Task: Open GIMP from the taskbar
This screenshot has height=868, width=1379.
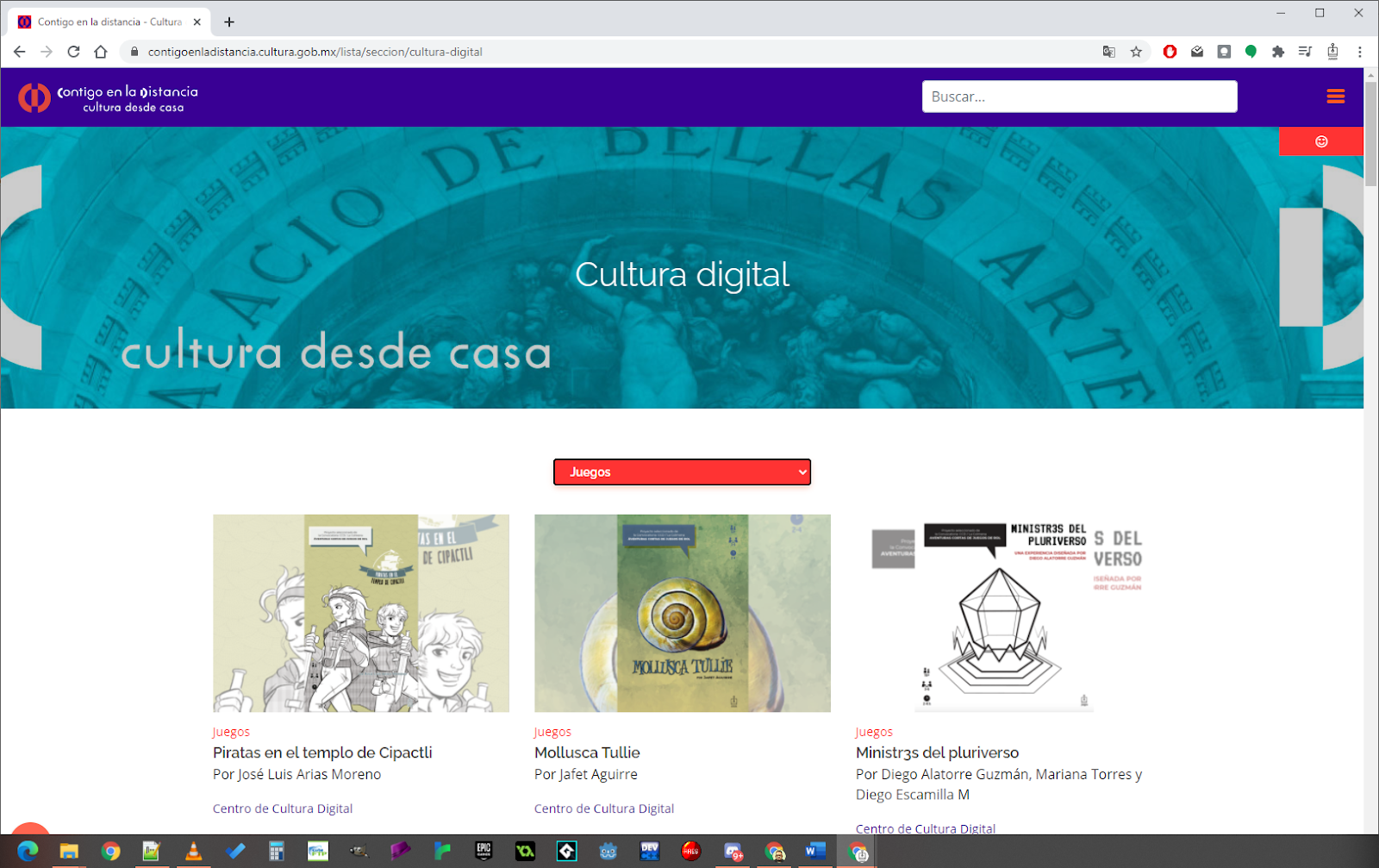Action: (x=359, y=852)
